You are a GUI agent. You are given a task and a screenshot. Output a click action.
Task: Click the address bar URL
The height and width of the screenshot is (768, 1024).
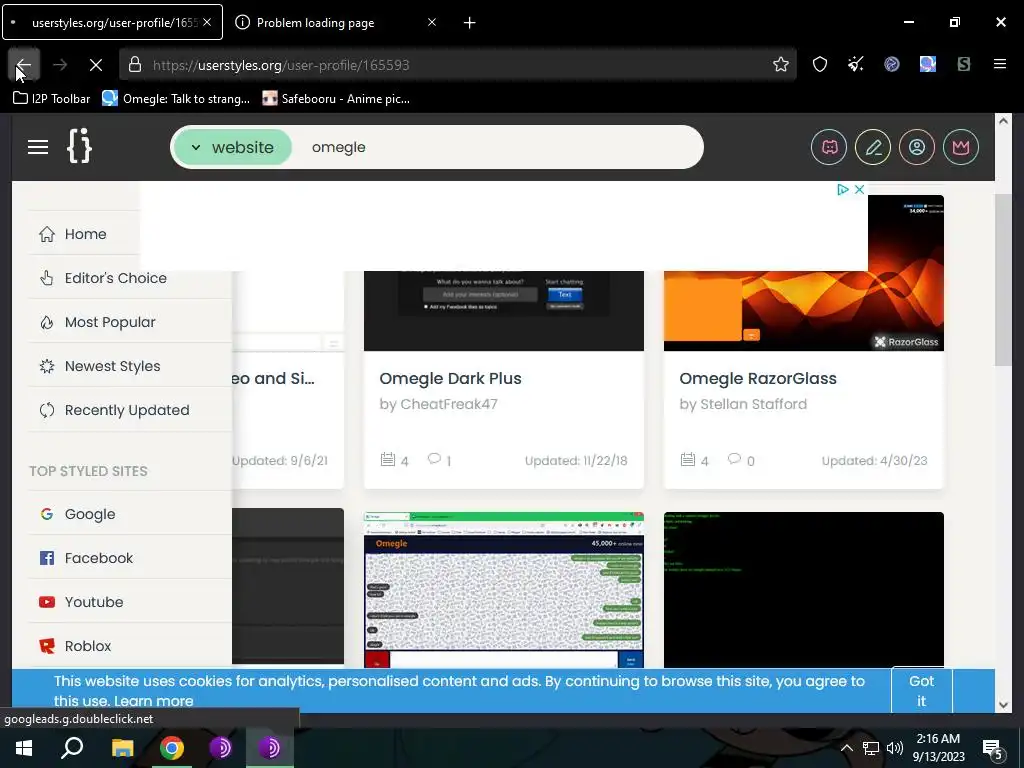coord(281,65)
